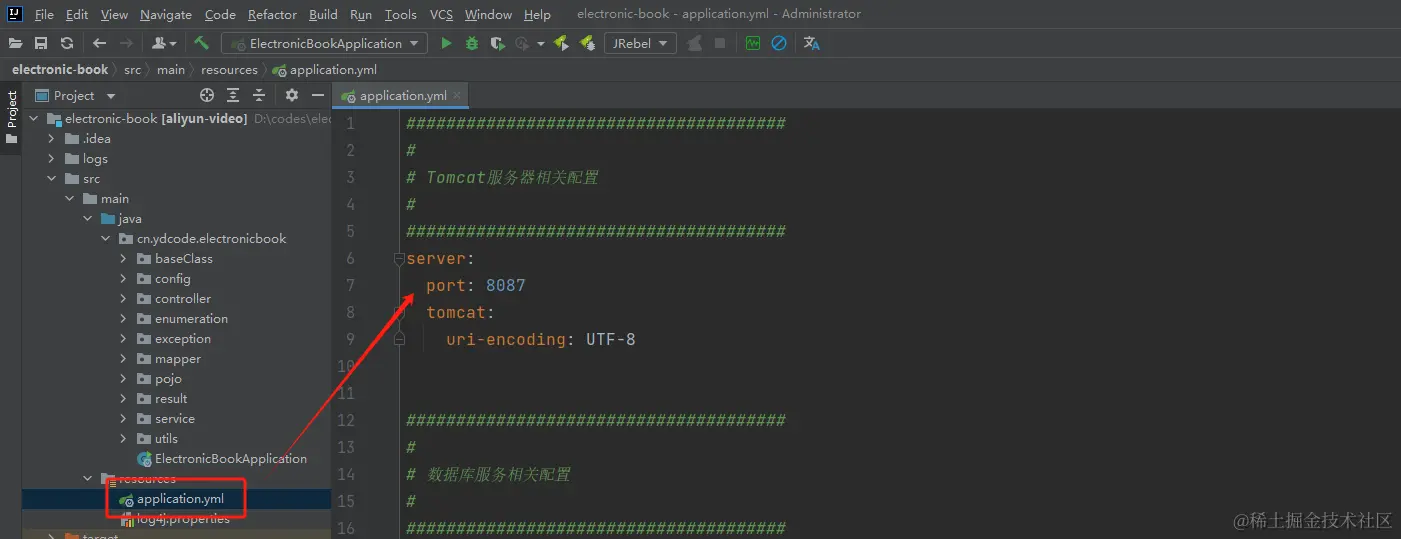Open the Window menu
Image resolution: width=1401 pixels, height=539 pixels.
(x=488, y=14)
